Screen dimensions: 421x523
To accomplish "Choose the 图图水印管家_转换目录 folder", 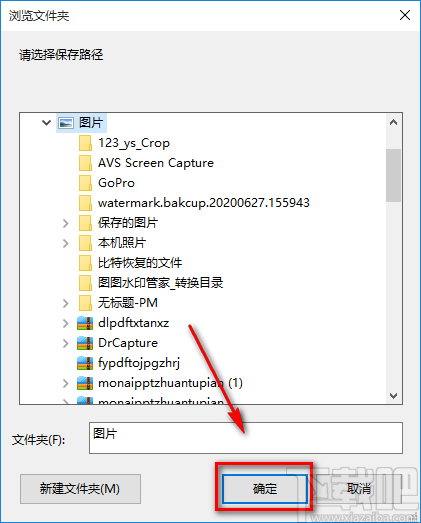I will [160, 283].
